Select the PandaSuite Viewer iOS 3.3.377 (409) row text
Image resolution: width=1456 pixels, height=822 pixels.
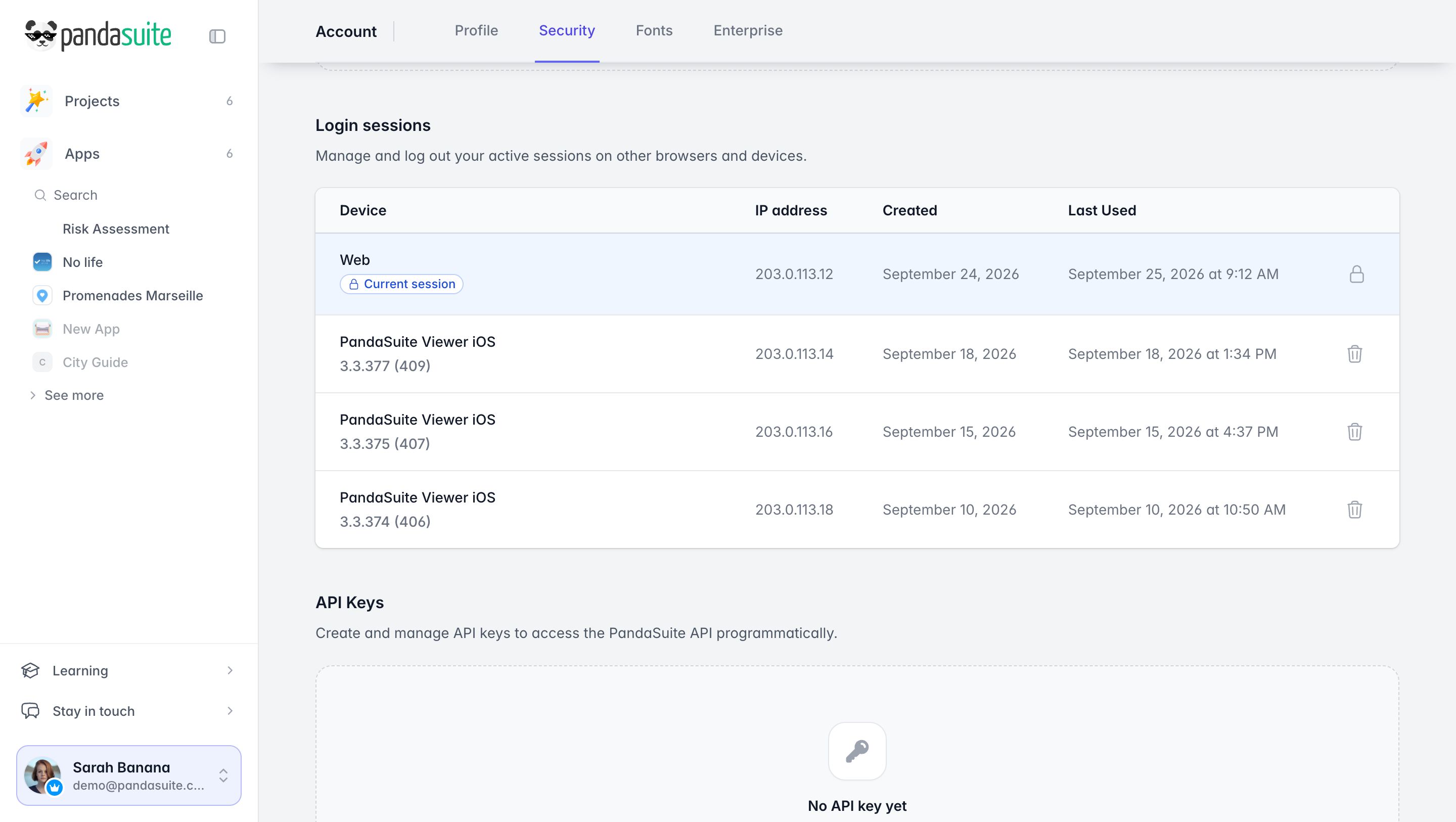click(x=417, y=354)
